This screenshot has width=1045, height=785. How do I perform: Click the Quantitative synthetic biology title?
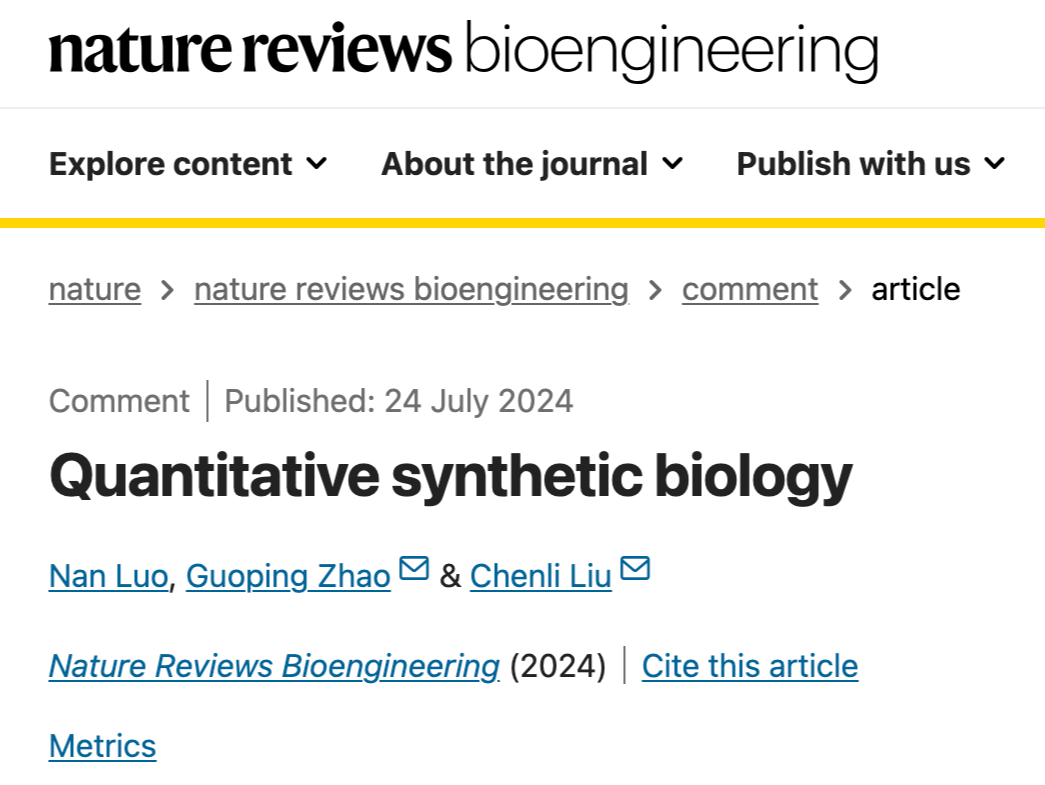(451, 477)
